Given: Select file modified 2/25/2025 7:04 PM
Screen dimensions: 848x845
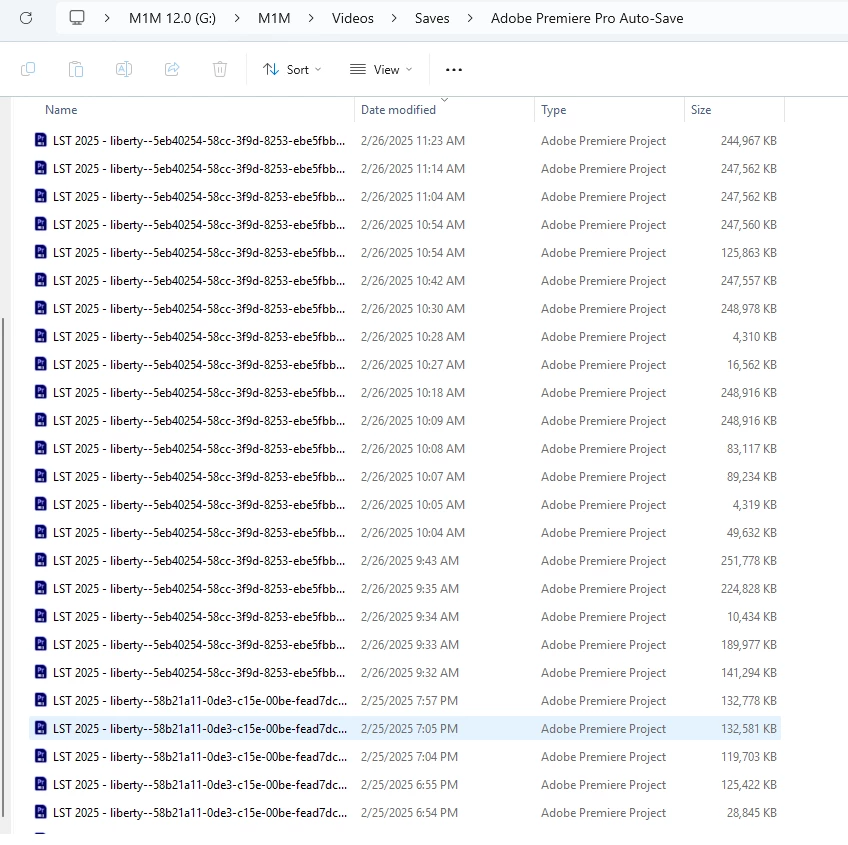Looking at the screenshot, I should [405, 757].
